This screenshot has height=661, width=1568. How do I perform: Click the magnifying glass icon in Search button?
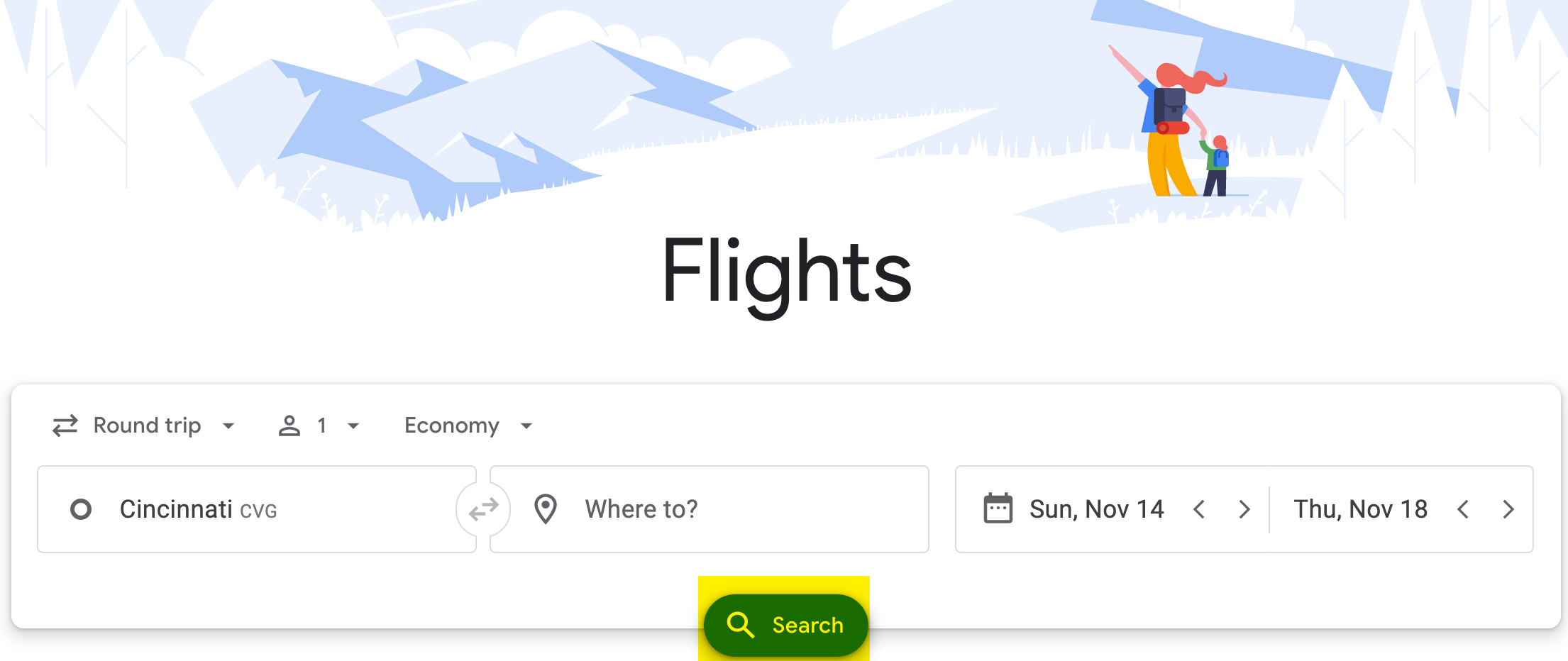(740, 625)
